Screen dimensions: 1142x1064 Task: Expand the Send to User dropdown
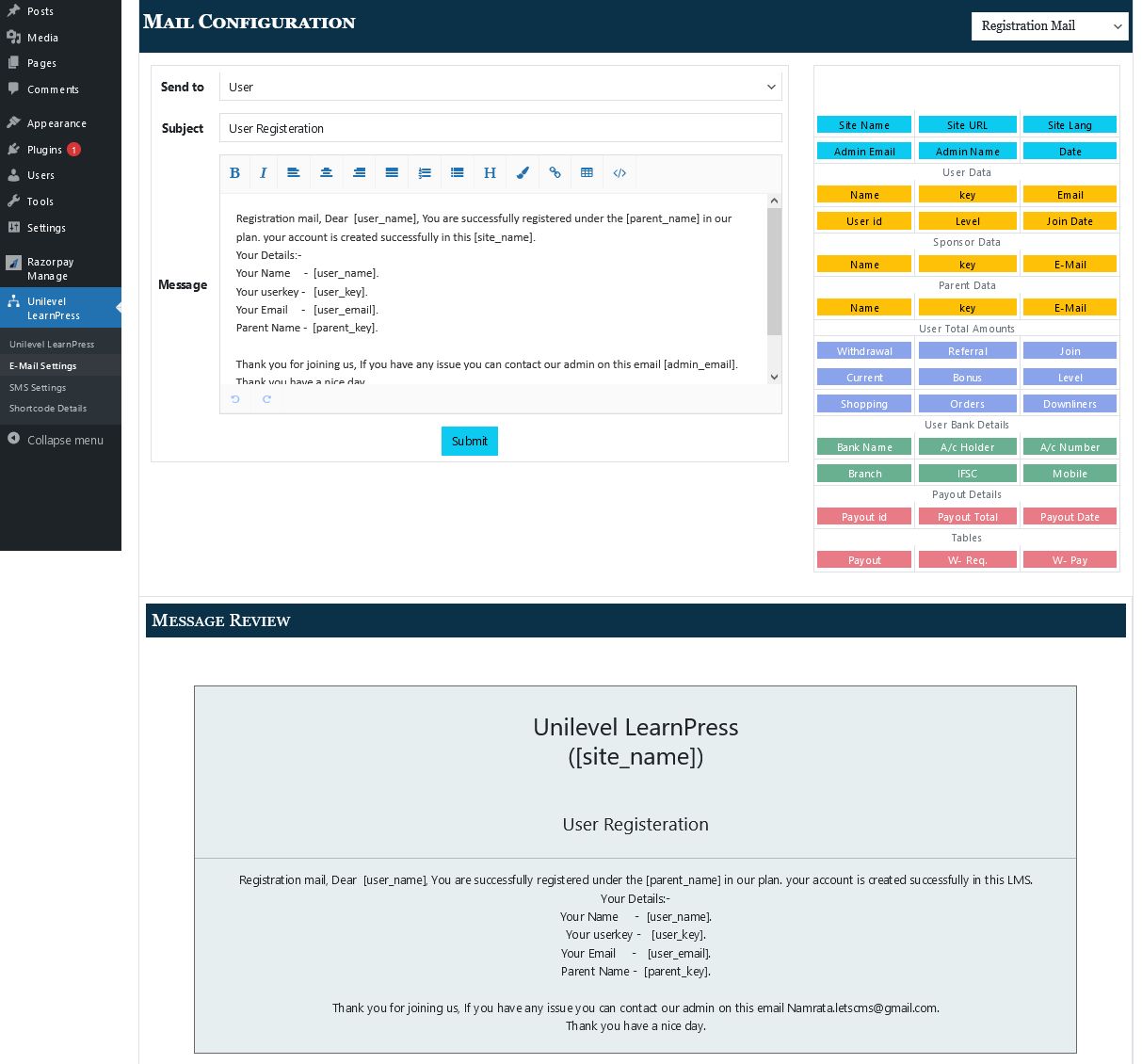coord(501,87)
